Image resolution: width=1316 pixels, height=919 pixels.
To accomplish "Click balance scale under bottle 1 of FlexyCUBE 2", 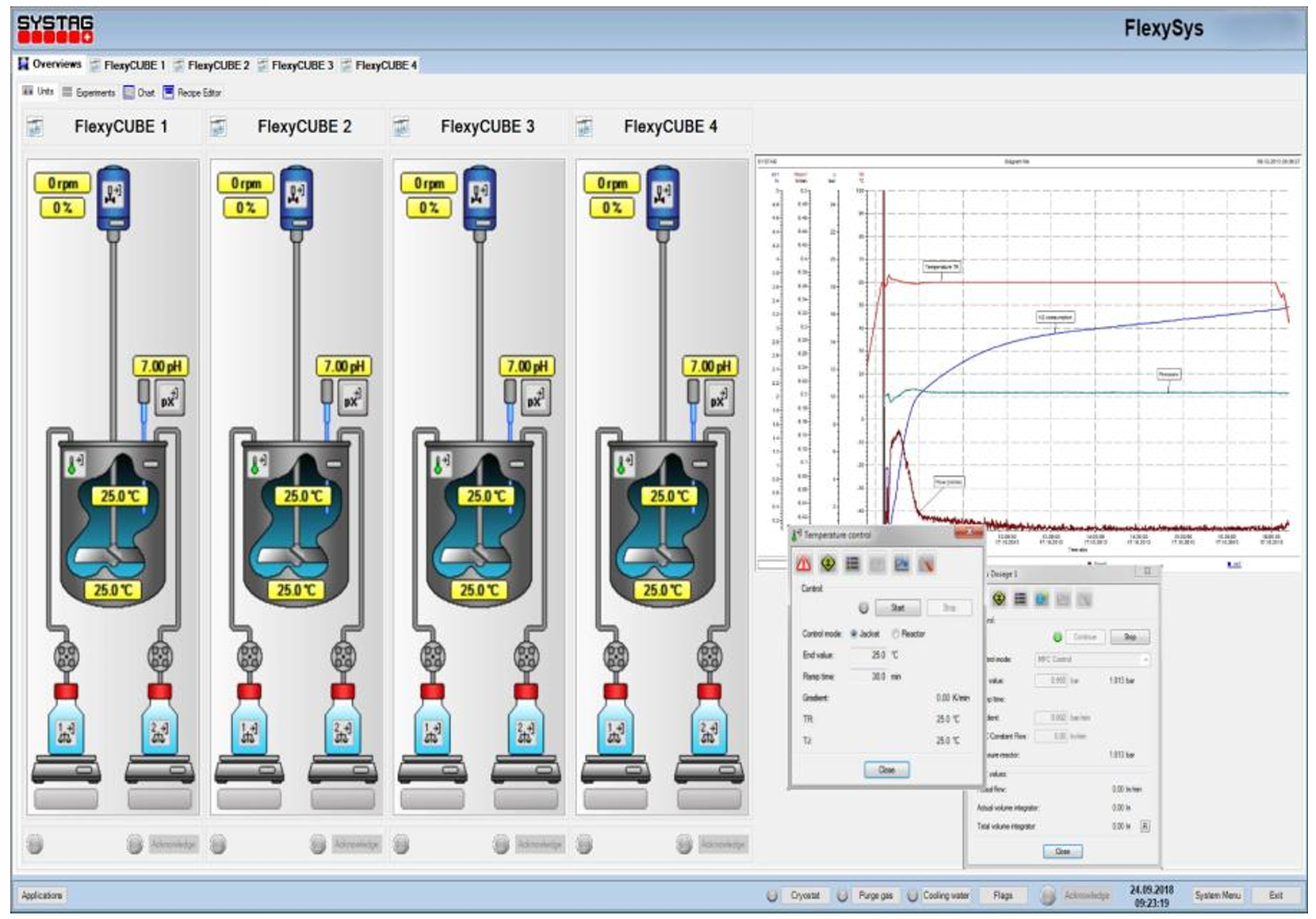I will click(249, 769).
